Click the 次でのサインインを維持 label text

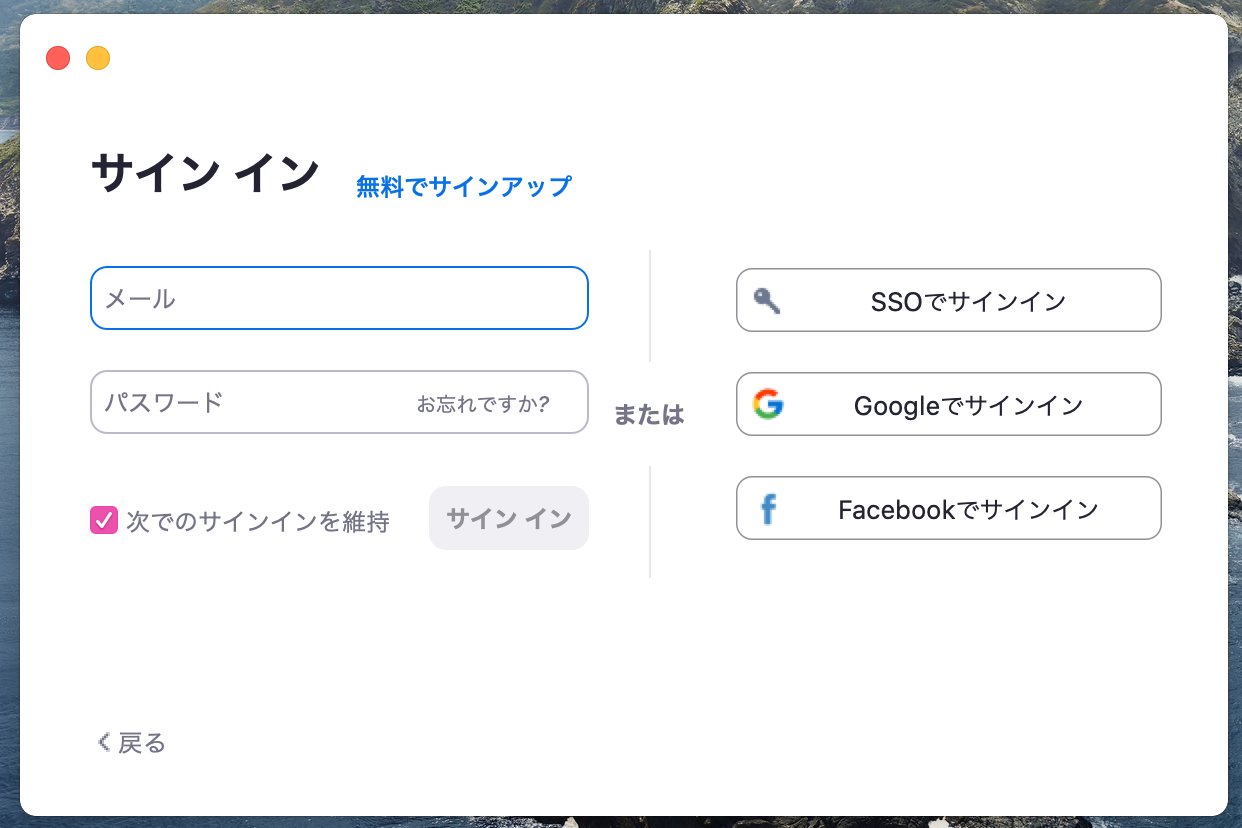(x=257, y=521)
